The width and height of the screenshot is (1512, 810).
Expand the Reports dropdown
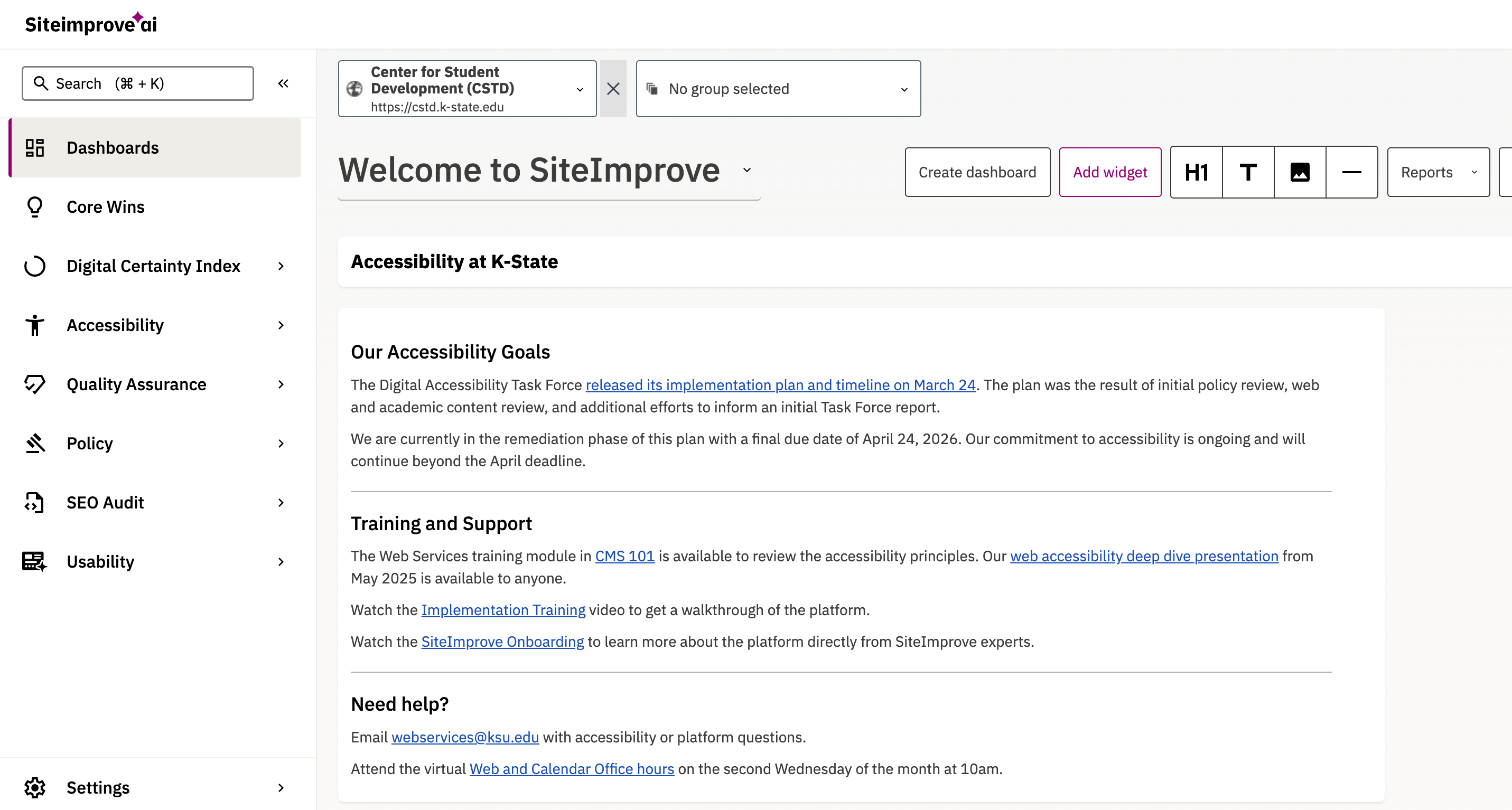(1438, 172)
